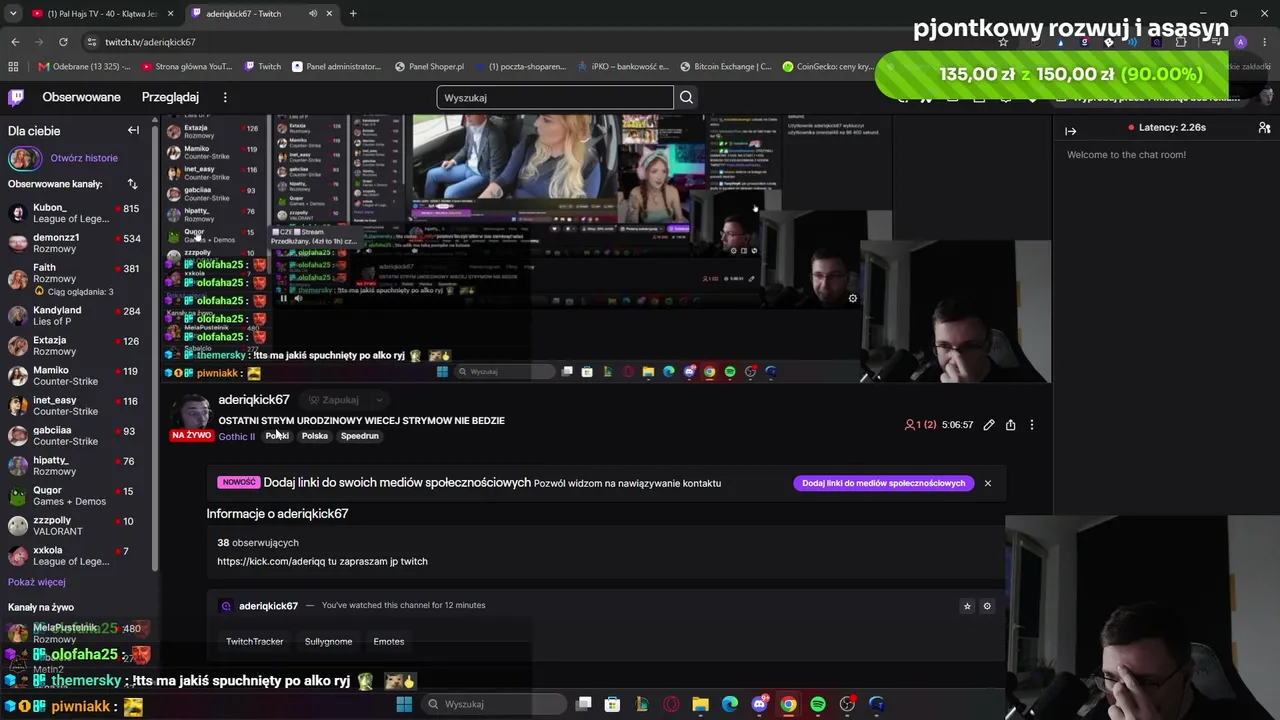
Task: Open the Przeglądaj browse page
Action: coord(170,97)
